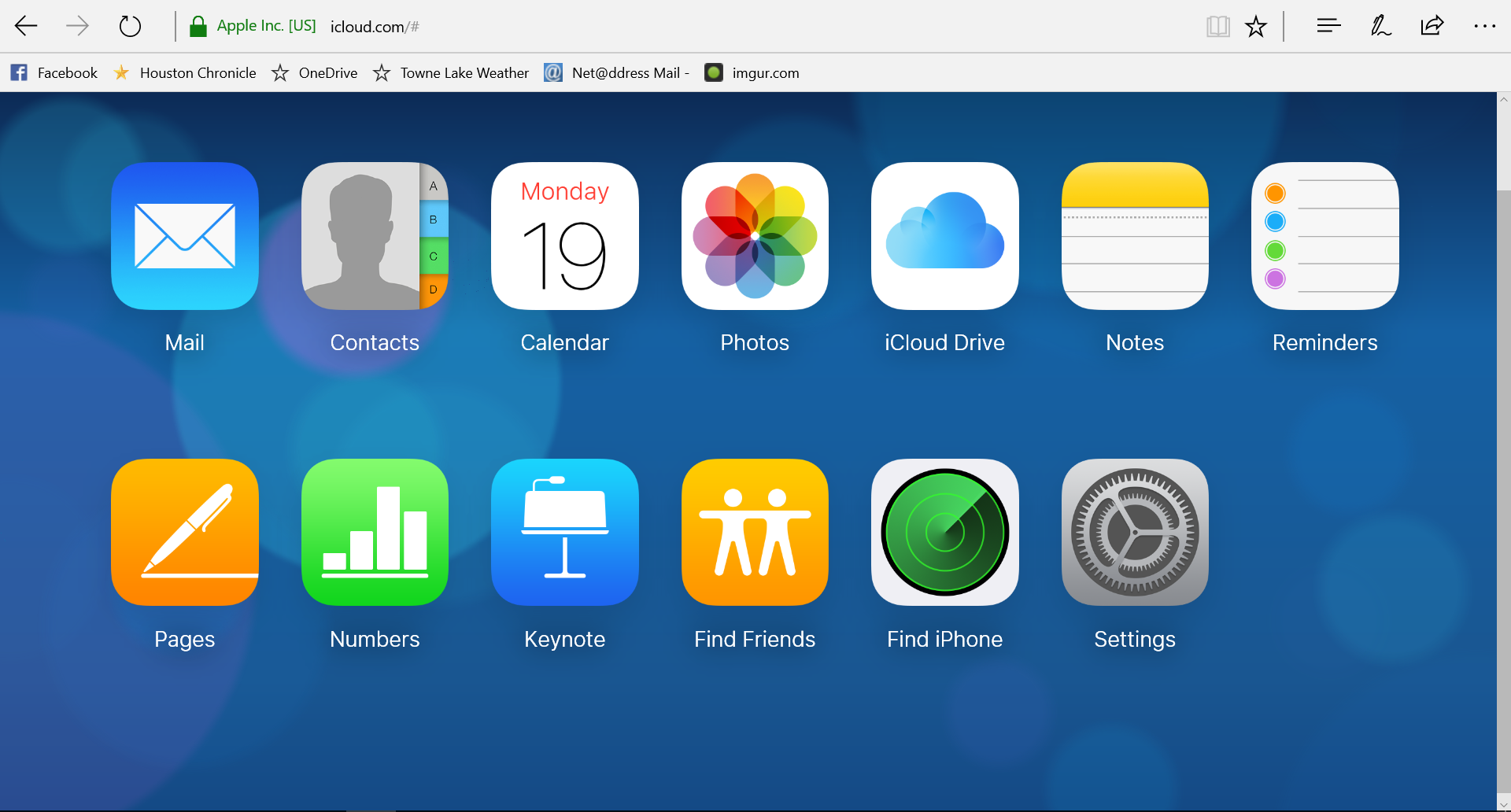Open the Houston Chronicle bookmark

pos(185,73)
